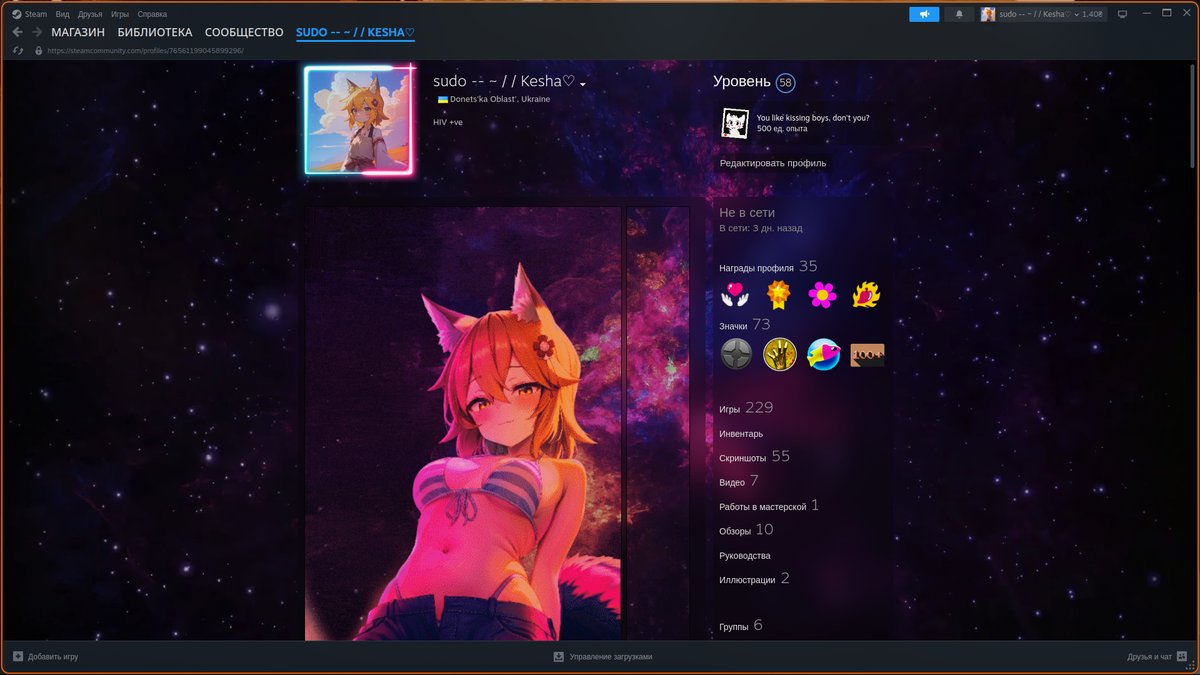
Task: Open Скриншоты 55 link
Action: pos(754,457)
